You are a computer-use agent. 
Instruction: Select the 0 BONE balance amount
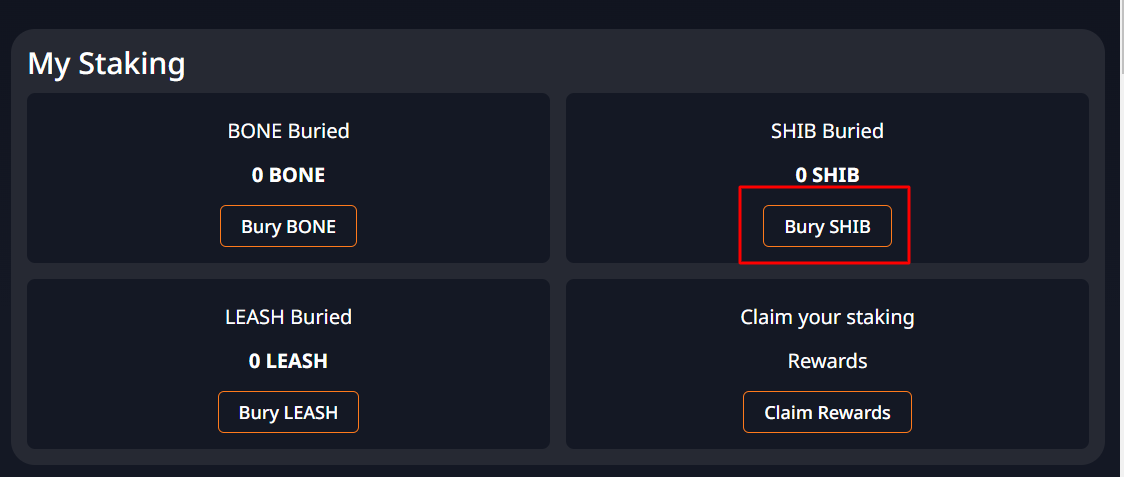tap(288, 175)
